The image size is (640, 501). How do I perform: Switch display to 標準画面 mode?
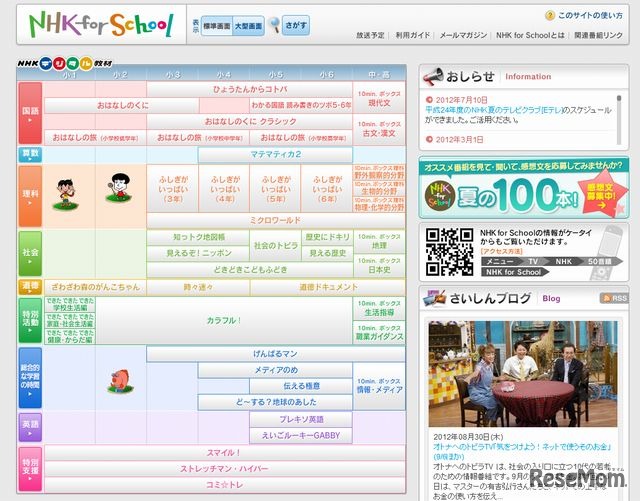coord(217,25)
